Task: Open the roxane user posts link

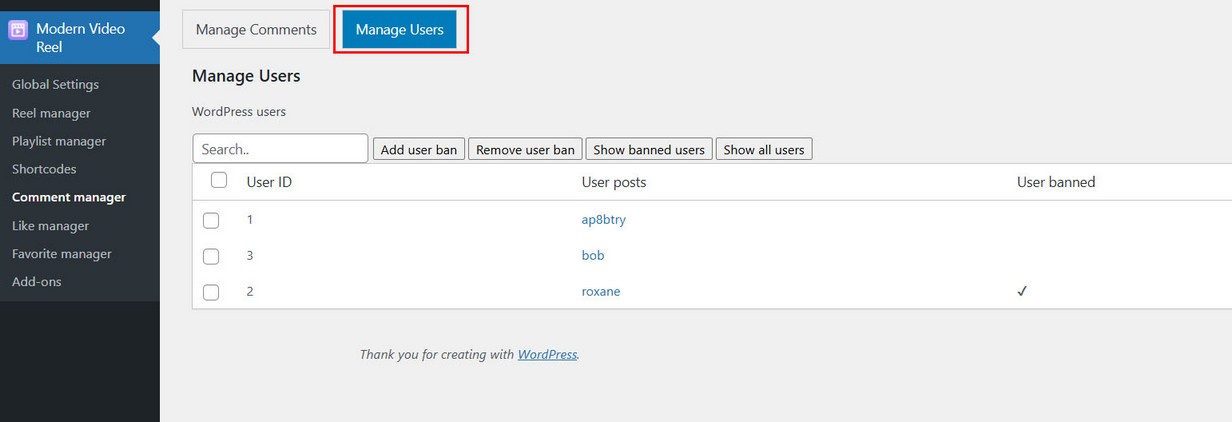Action: (x=601, y=292)
